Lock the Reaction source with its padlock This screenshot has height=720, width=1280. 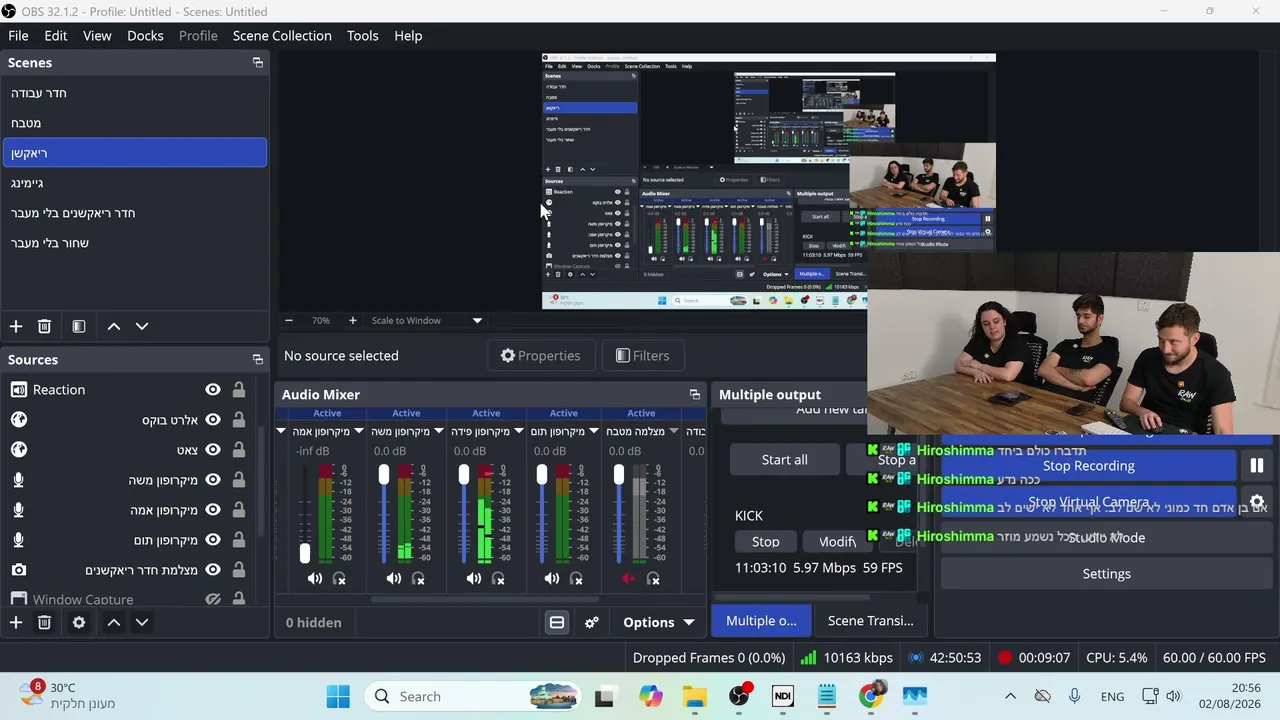point(239,389)
